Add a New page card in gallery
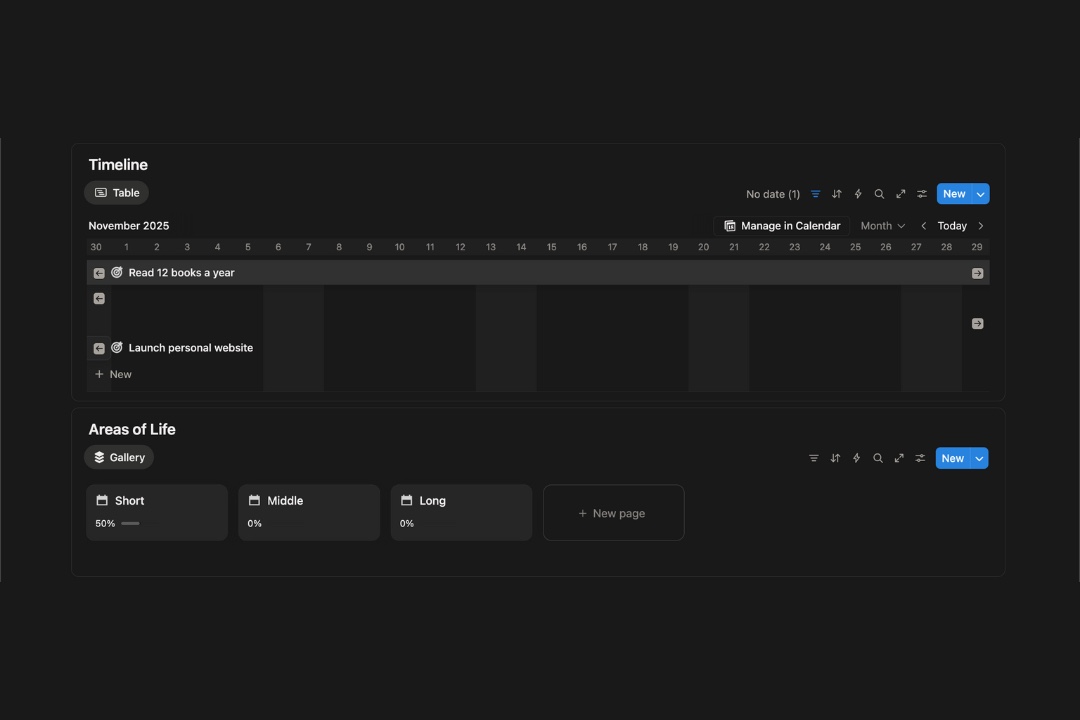The height and width of the screenshot is (720, 1080). point(613,513)
